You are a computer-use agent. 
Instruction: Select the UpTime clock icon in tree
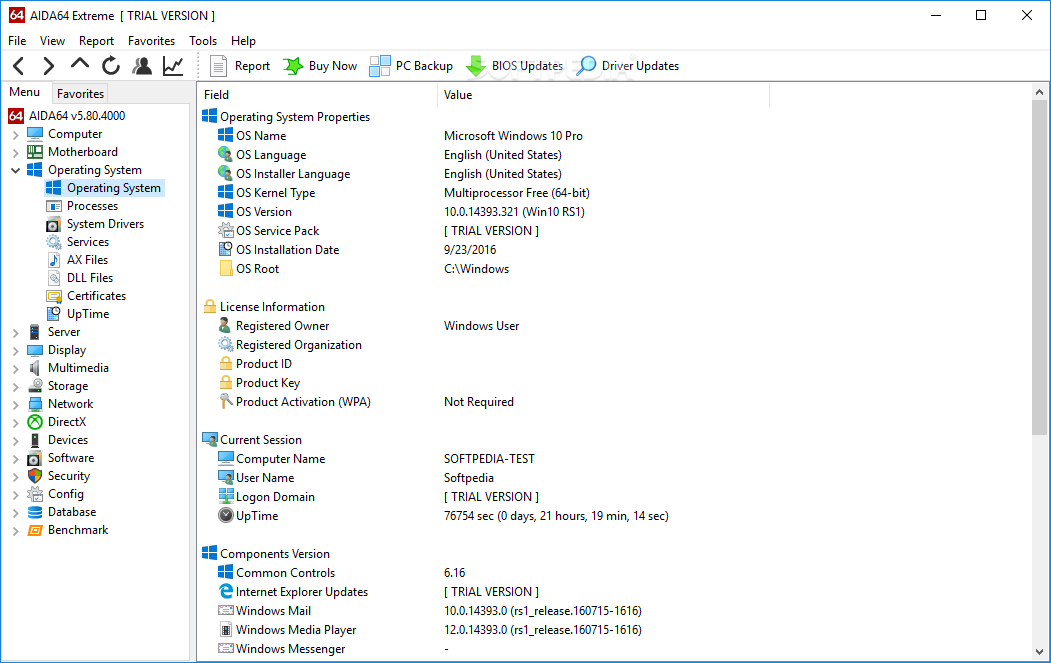tap(54, 314)
